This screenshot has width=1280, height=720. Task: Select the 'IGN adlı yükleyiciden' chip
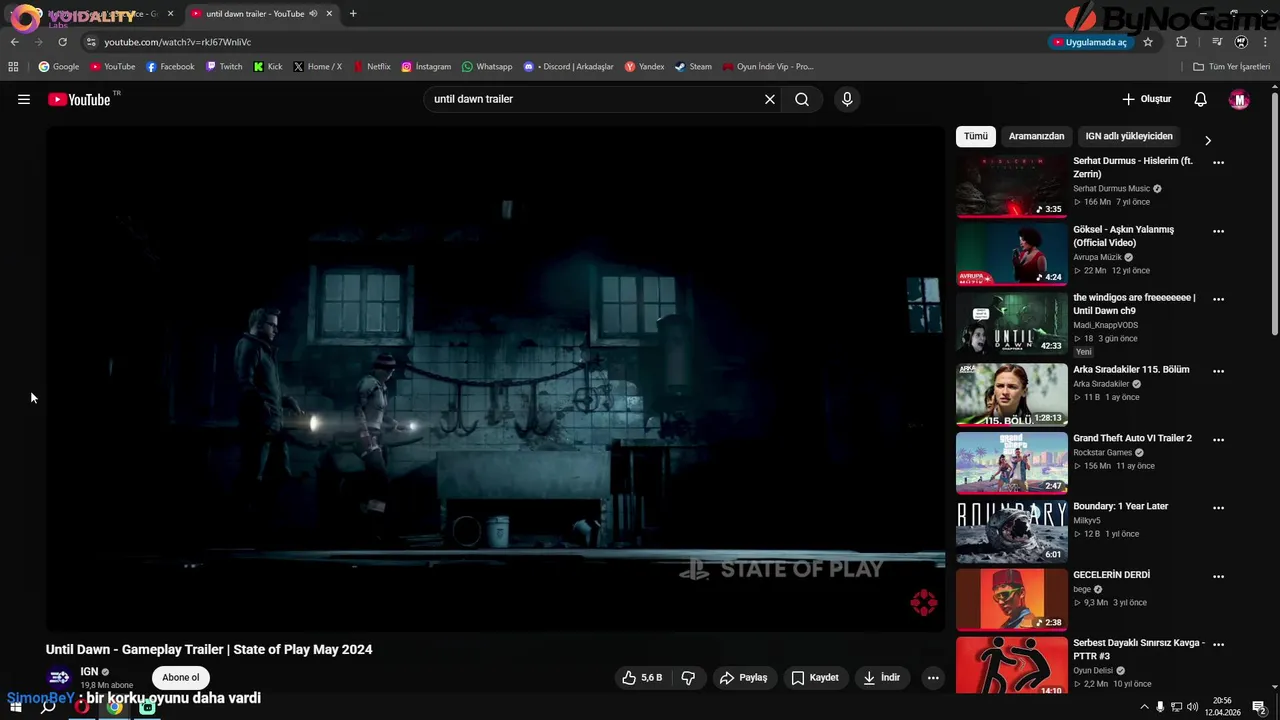[x=1129, y=136]
